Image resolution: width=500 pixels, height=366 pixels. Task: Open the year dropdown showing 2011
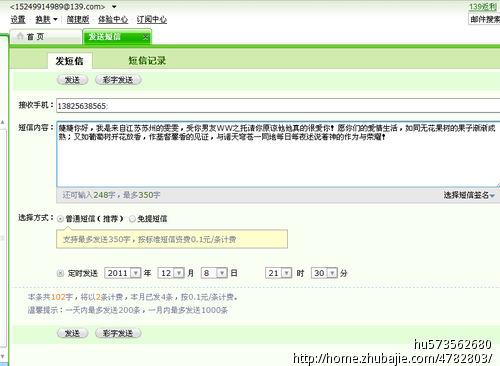click(123, 273)
